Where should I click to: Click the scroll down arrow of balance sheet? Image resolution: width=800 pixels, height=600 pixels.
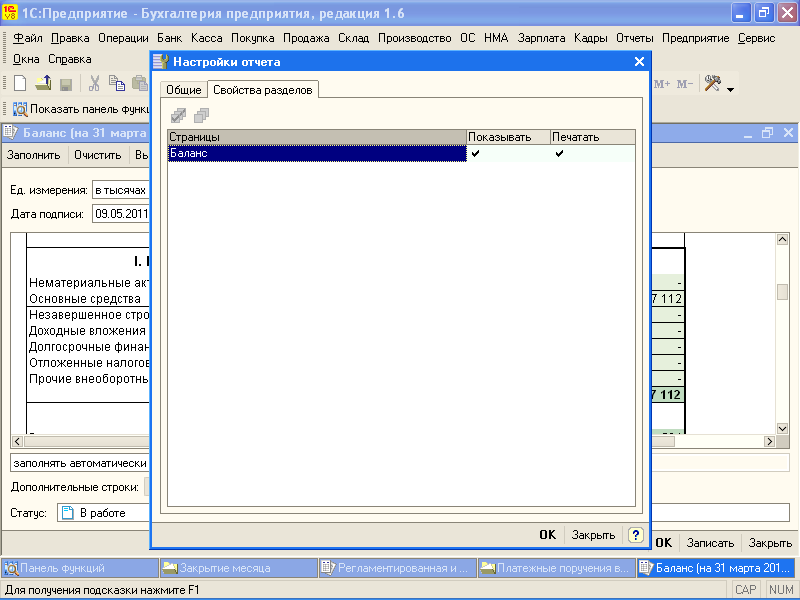coord(782,429)
